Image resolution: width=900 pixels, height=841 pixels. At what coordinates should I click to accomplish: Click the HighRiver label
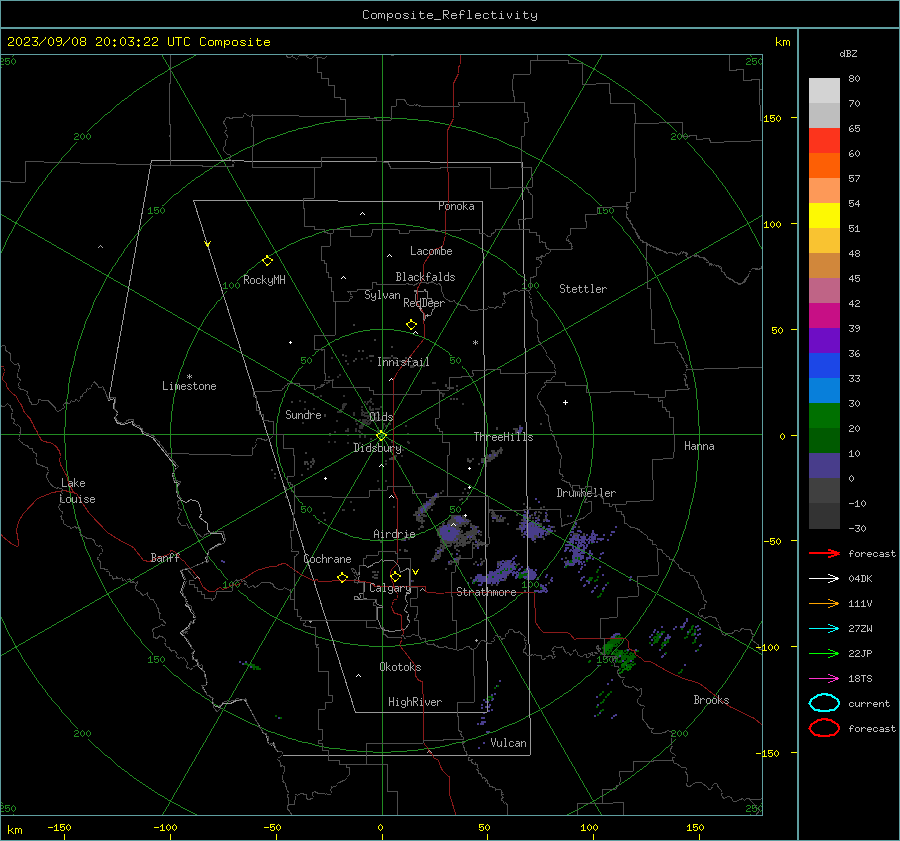(x=415, y=702)
